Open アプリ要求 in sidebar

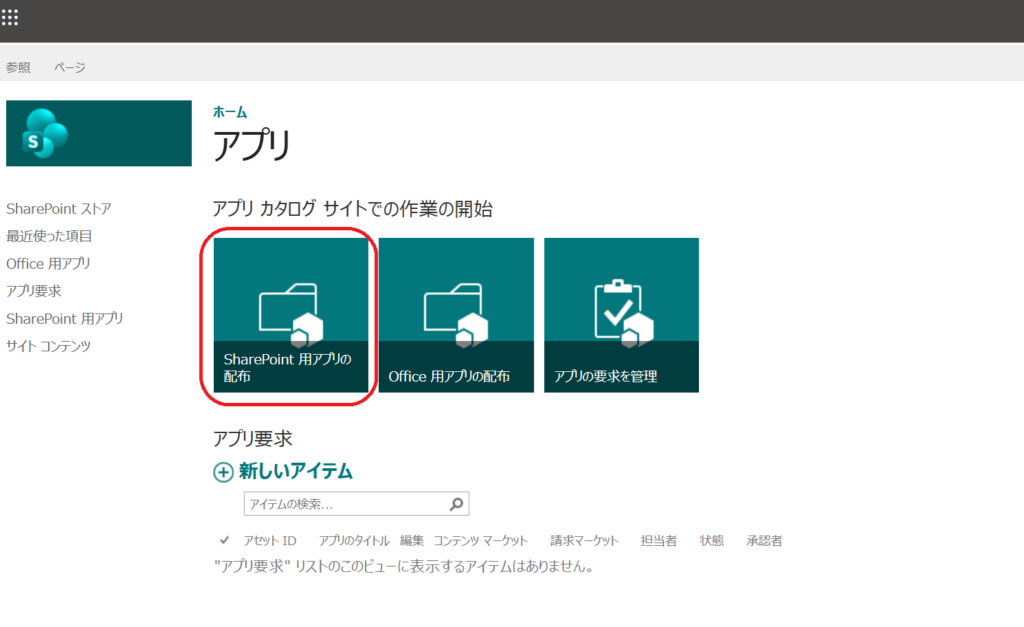34,291
